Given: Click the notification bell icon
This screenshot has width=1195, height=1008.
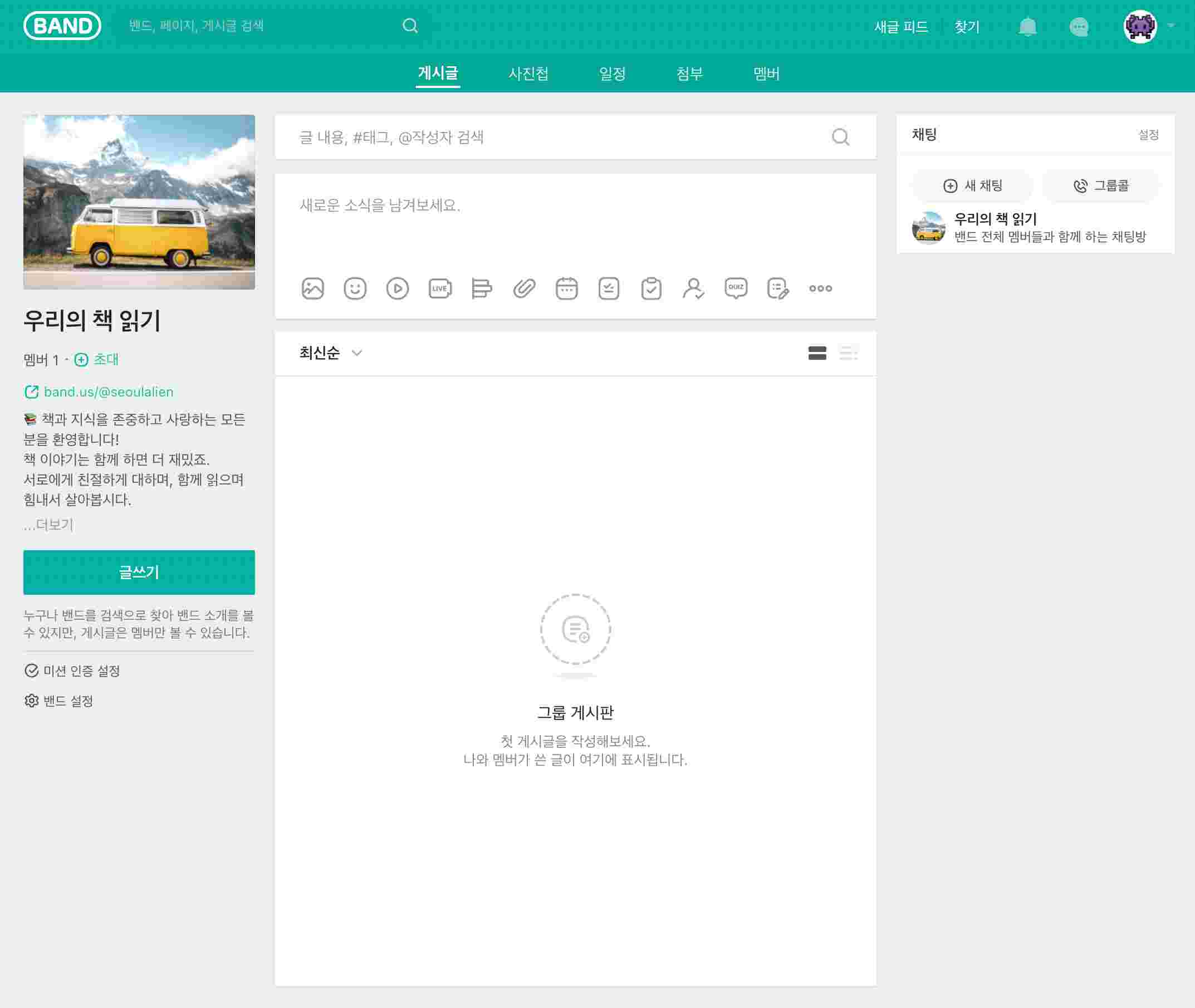Looking at the screenshot, I should coord(1027,27).
